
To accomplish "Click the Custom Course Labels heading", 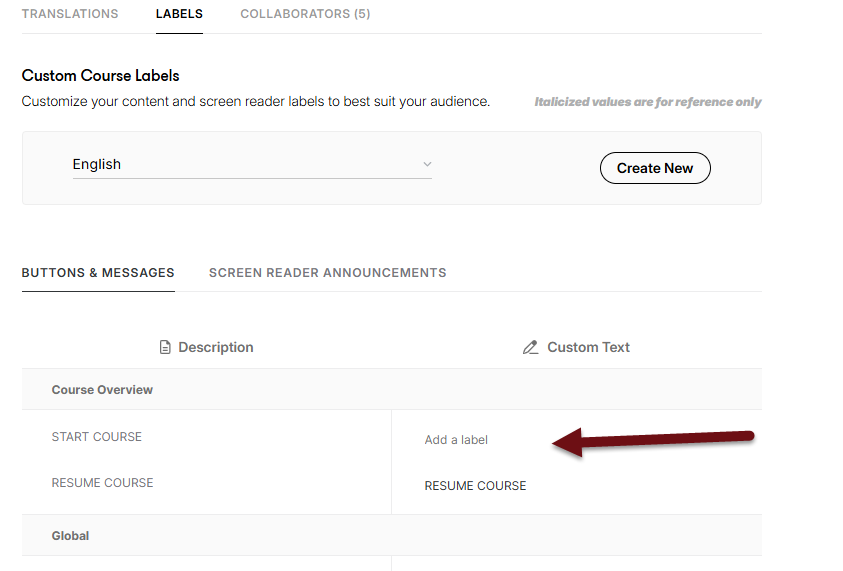I will point(100,76).
